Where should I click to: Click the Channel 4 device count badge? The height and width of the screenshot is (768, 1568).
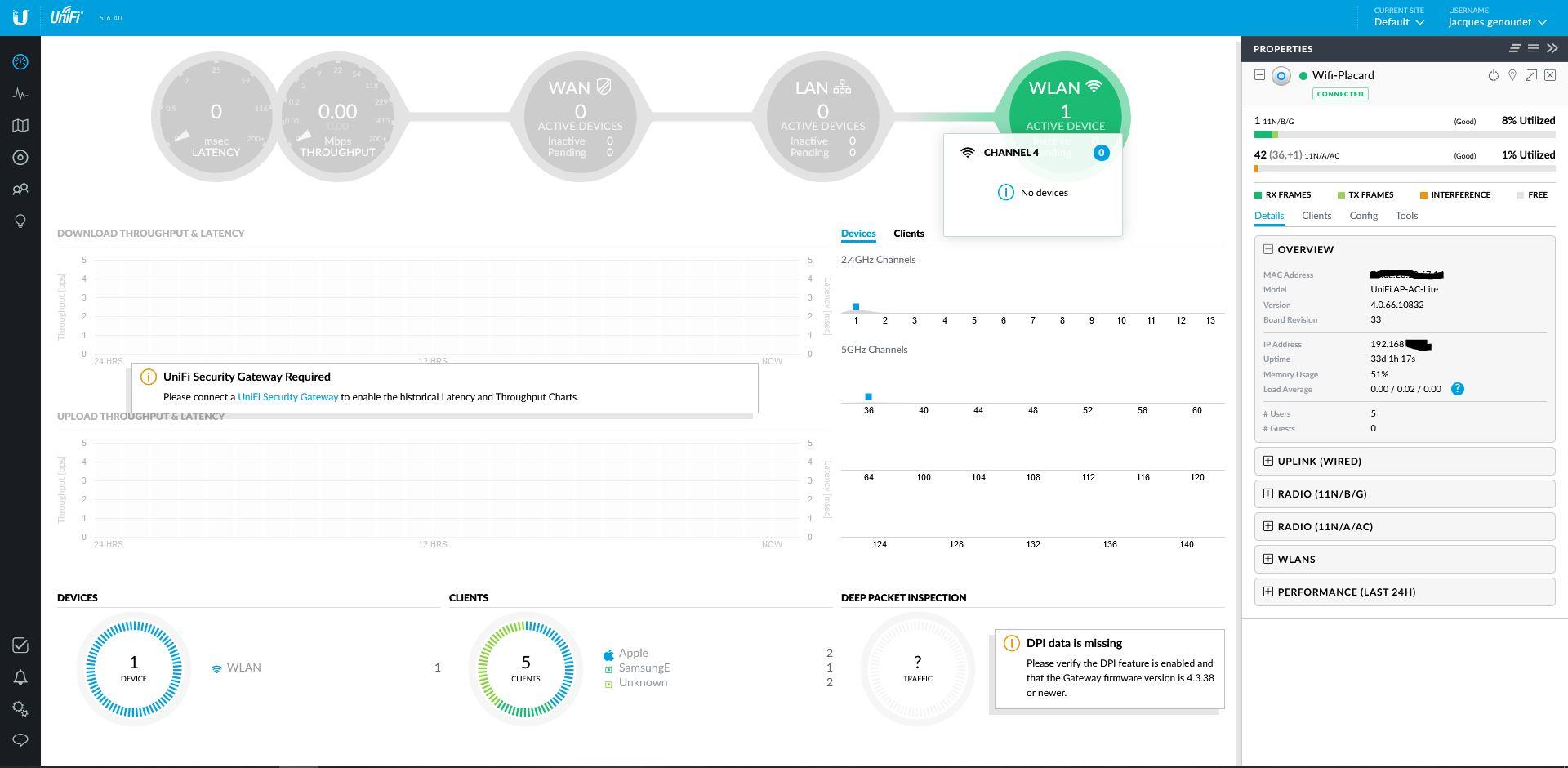tap(1101, 153)
